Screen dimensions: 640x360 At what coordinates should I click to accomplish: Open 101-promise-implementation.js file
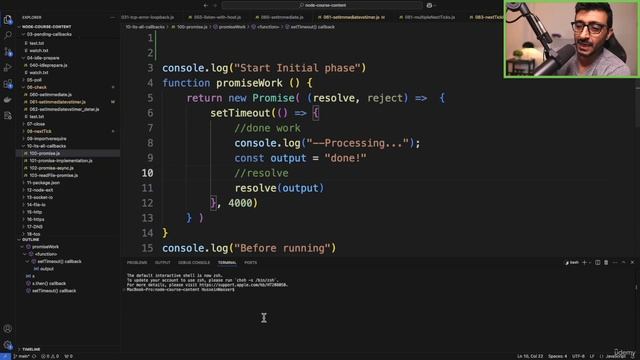(61, 161)
